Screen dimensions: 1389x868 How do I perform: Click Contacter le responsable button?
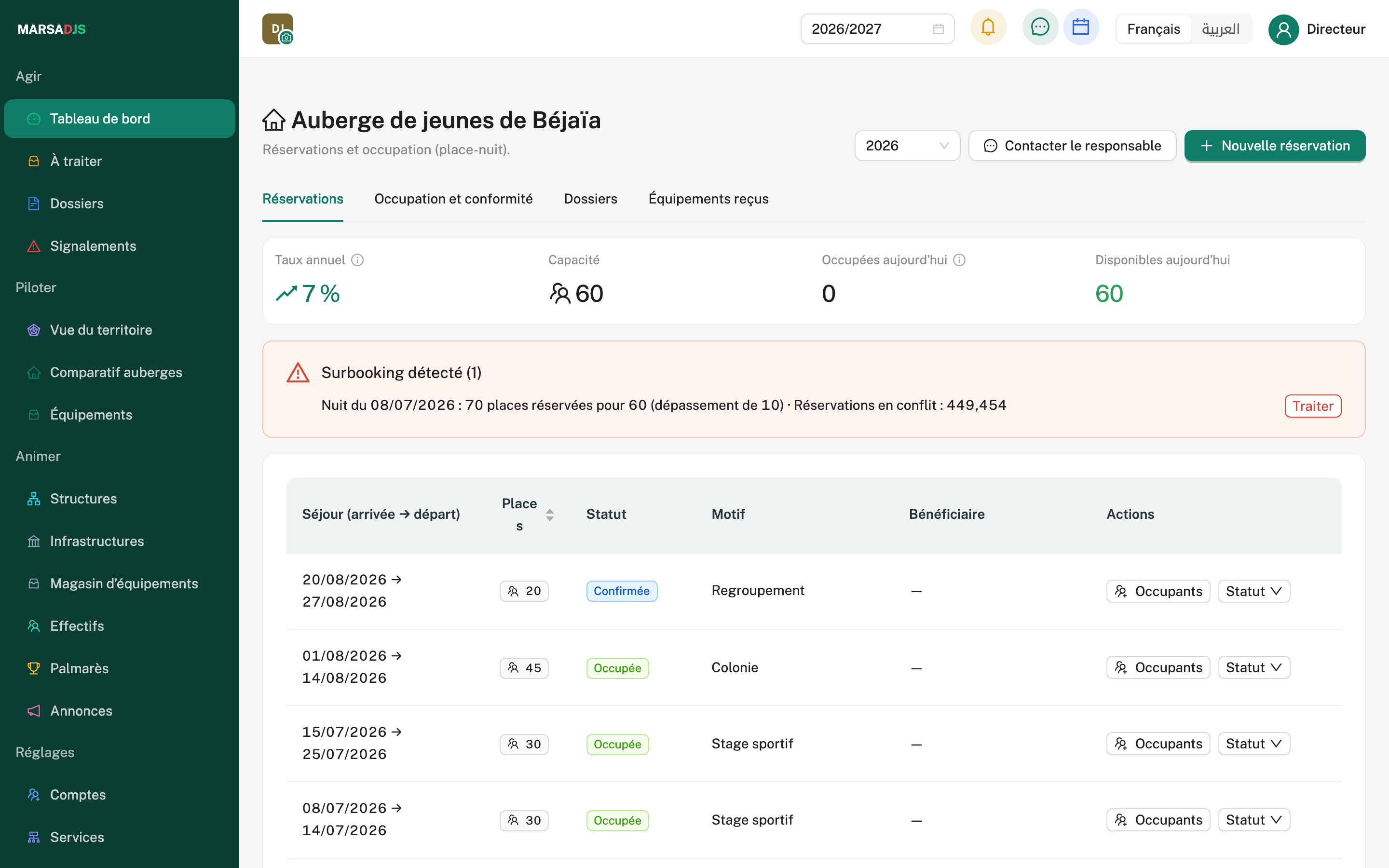[x=1072, y=146]
